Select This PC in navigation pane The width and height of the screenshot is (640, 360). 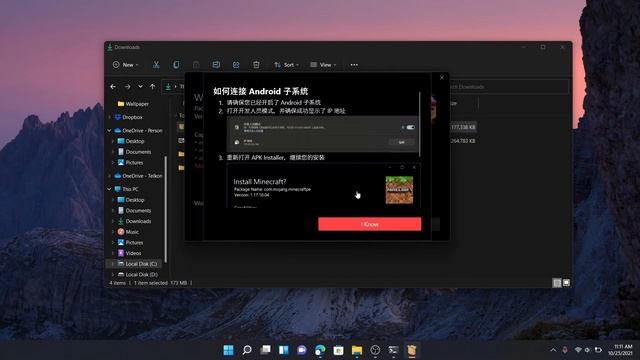coord(126,189)
